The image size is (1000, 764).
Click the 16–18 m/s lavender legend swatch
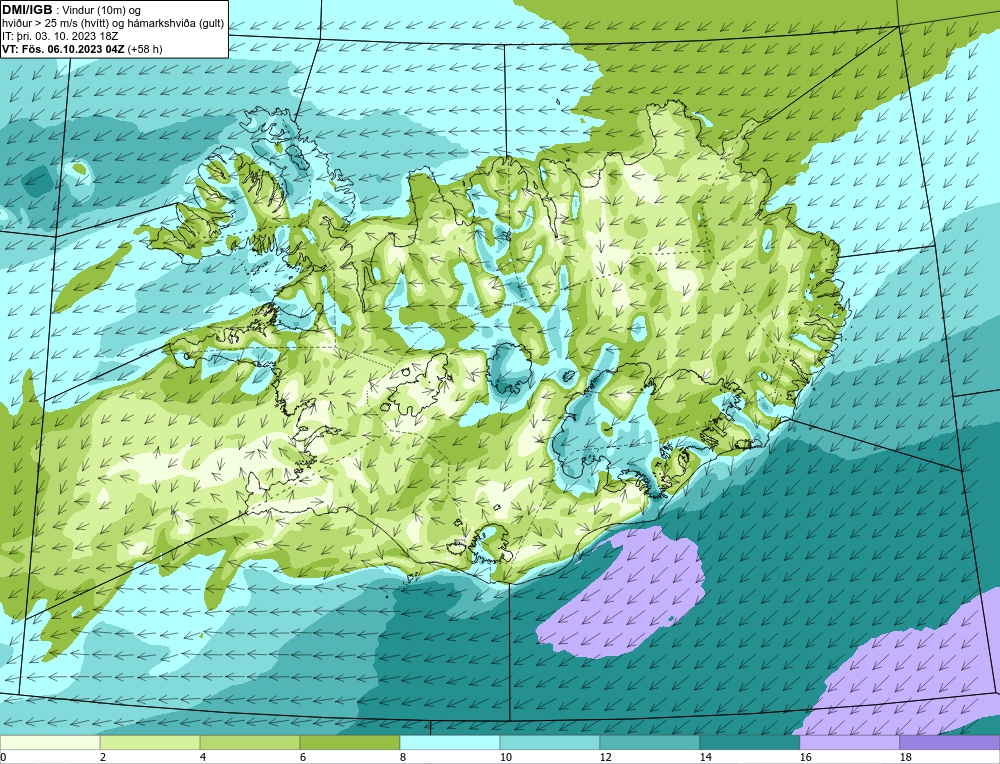pyautogui.click(x=849, y=742)
